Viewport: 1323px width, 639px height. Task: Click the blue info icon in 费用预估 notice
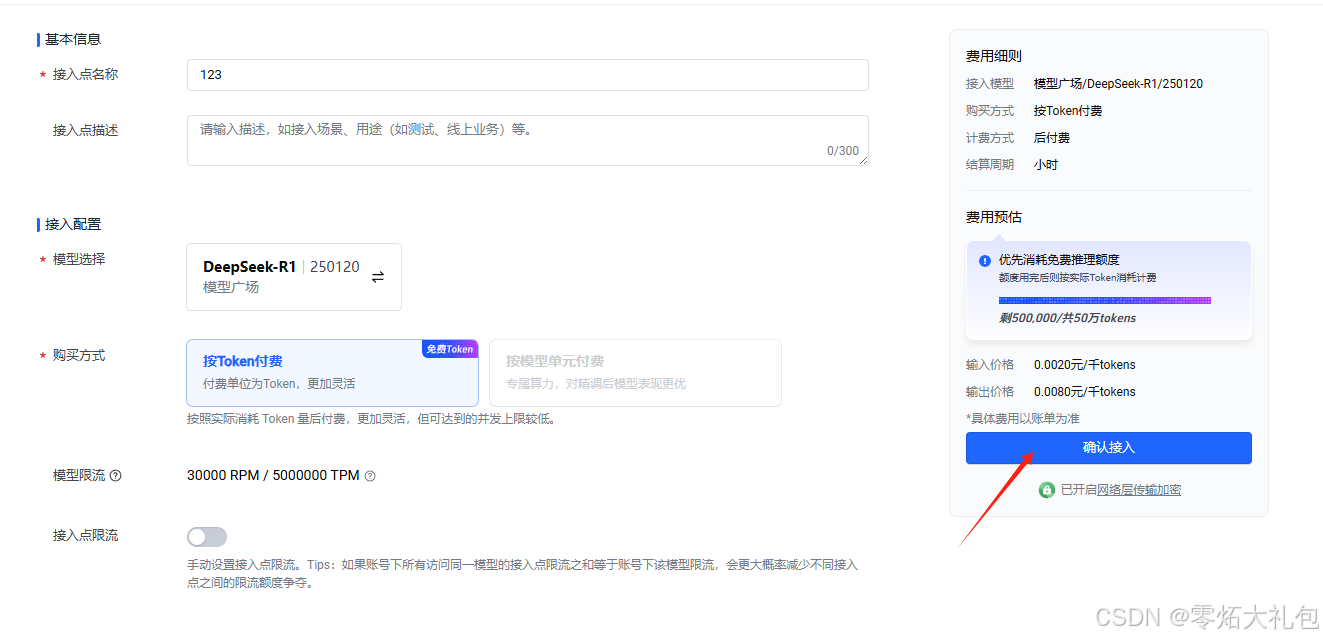point(985,260)
